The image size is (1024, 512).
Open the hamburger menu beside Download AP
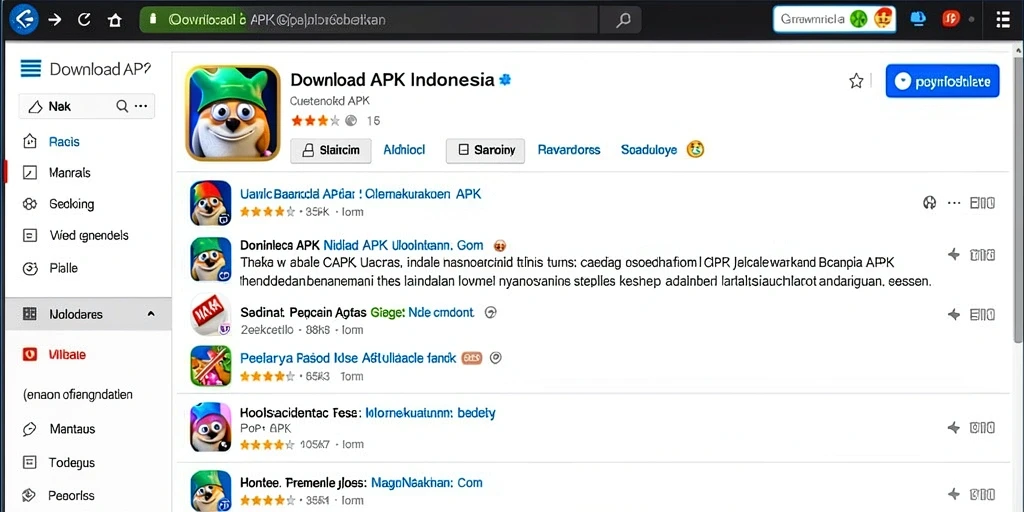click(x=31, y=69)
